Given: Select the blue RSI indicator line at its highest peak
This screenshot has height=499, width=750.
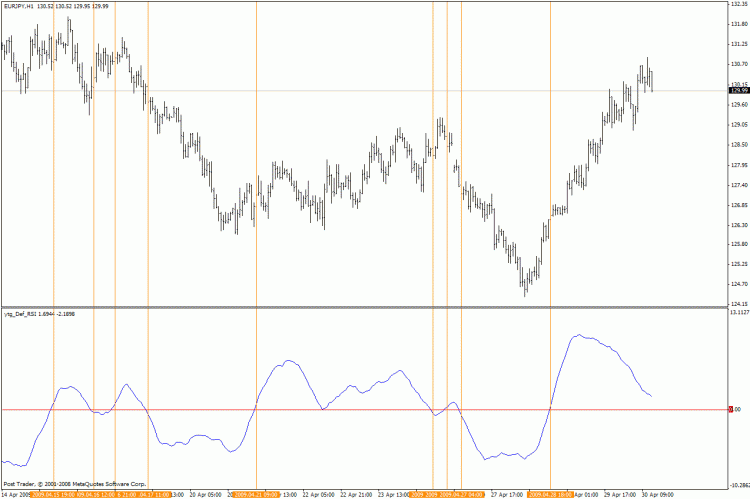Looking at the screenshot, I should pyautogui.click(x=577, y=336).
